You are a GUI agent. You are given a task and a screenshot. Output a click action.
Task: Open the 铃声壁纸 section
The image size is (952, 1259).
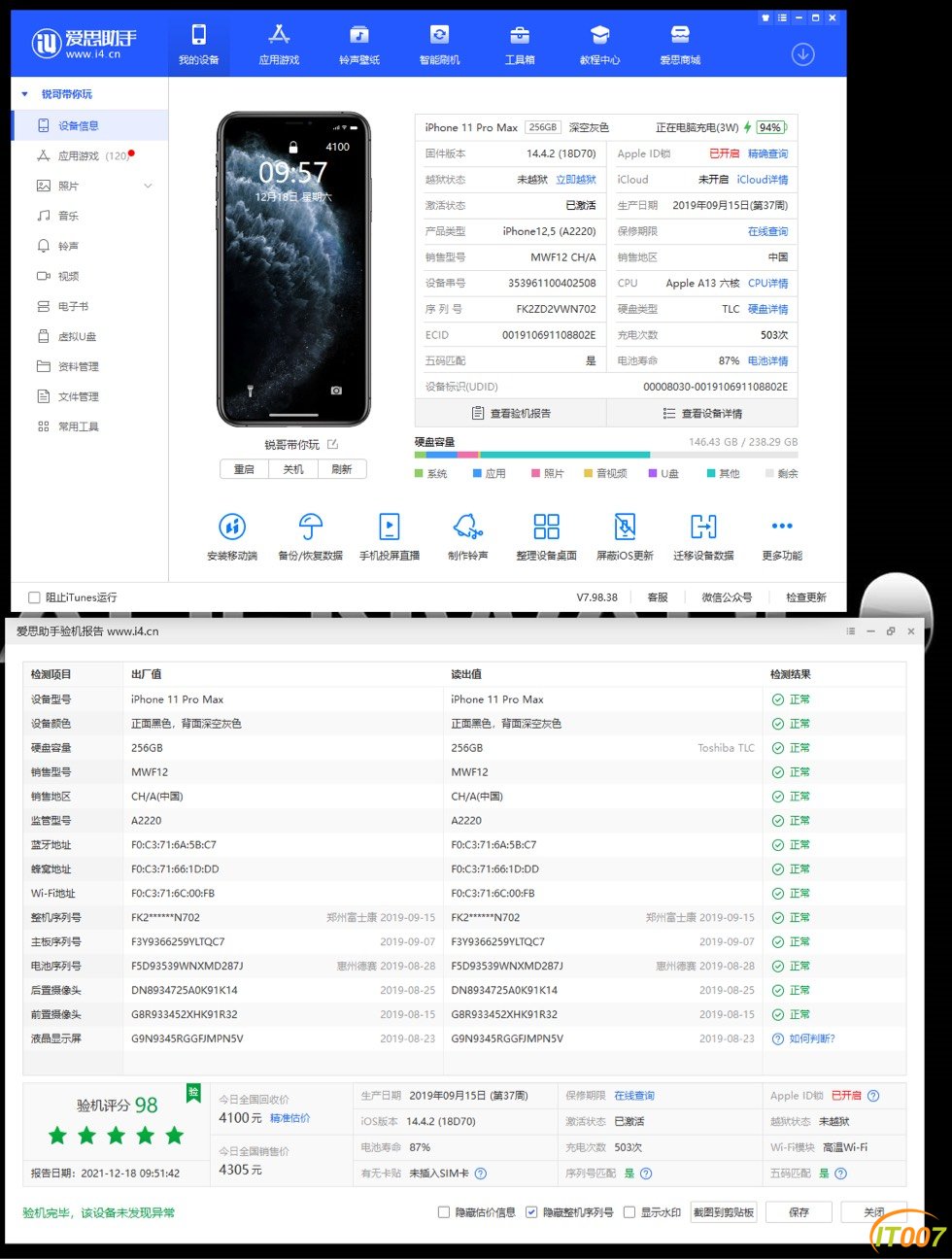click(x=359, y=45)
